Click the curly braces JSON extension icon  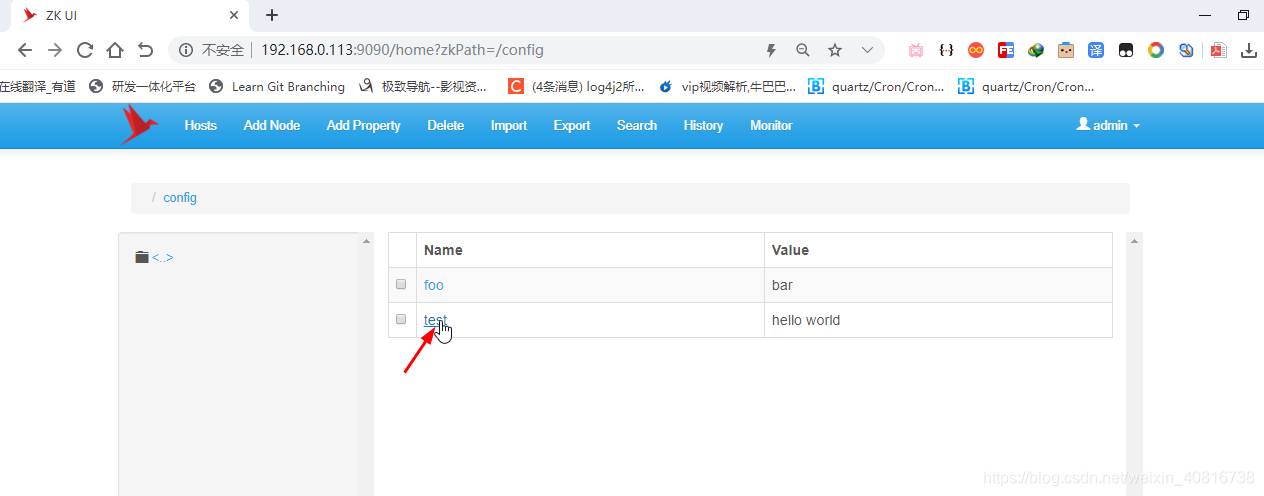(x=946, y=50)
